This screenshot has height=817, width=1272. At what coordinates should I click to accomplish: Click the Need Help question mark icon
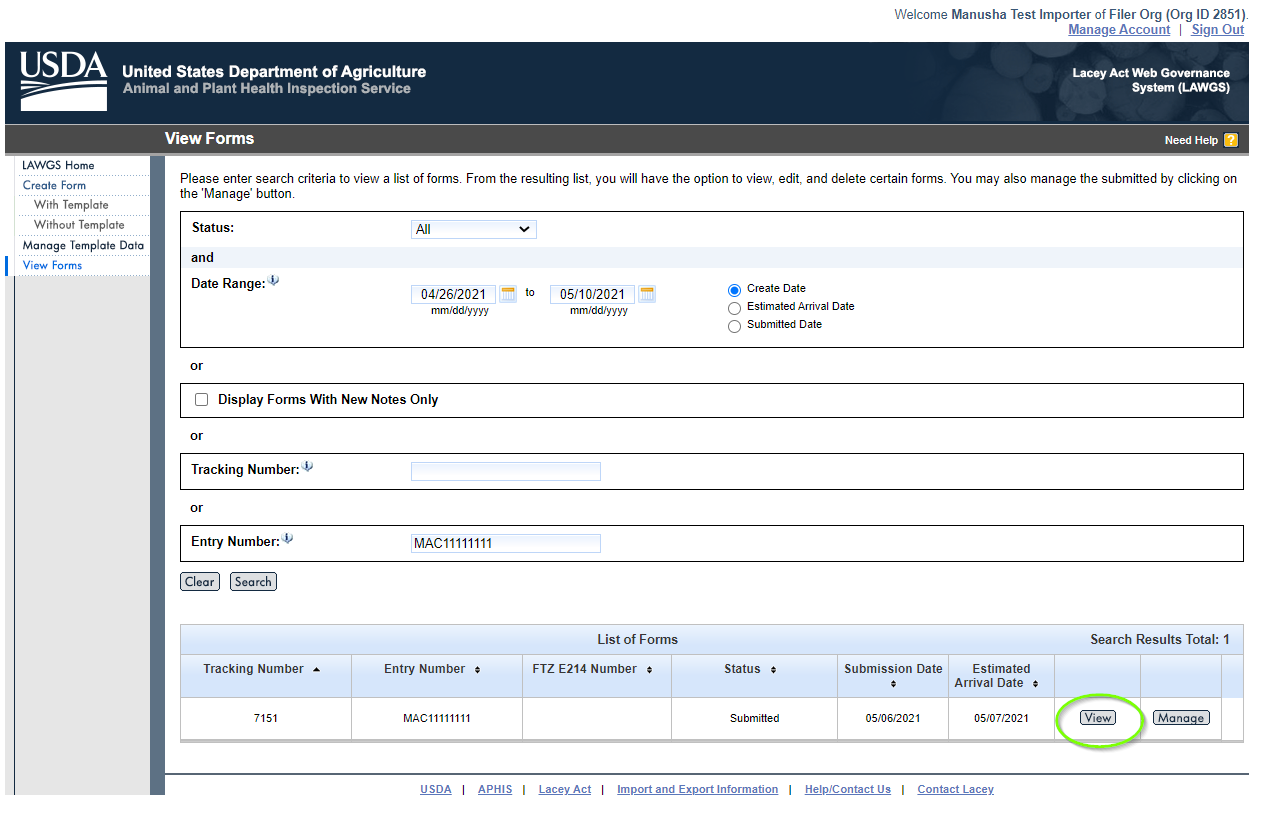click(1230, 140)
